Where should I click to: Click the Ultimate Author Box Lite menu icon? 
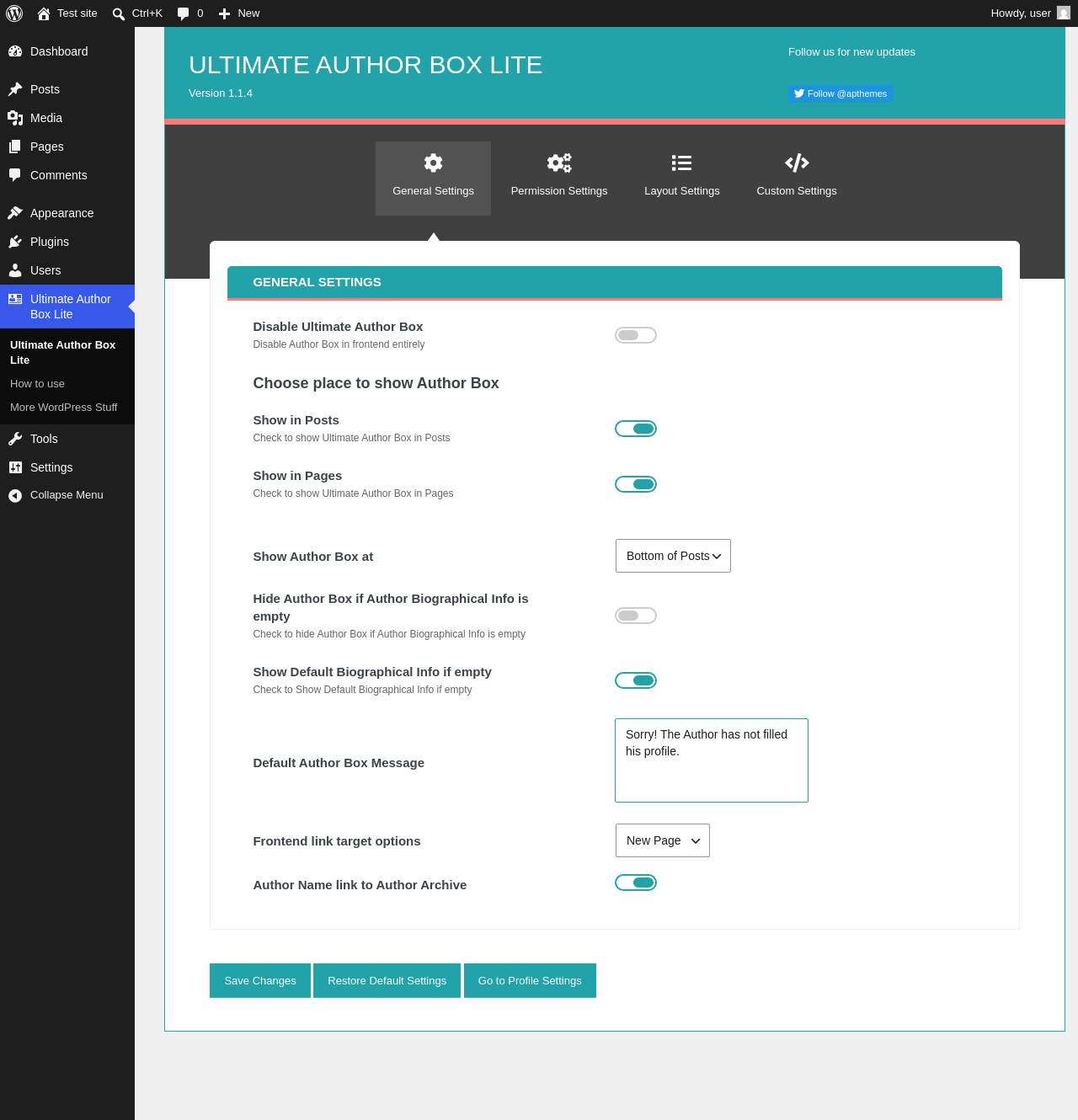[15, 299]
